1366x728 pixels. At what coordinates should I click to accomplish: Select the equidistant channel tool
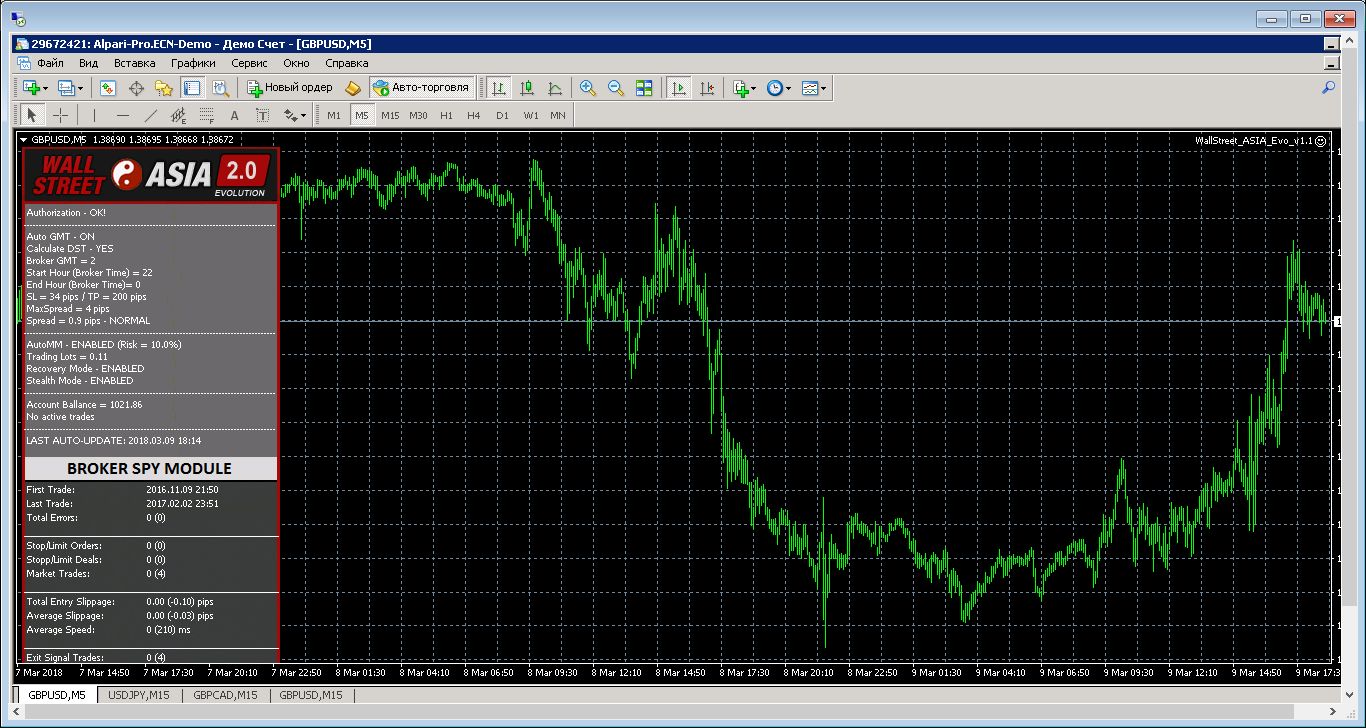[x=179, y=115]
